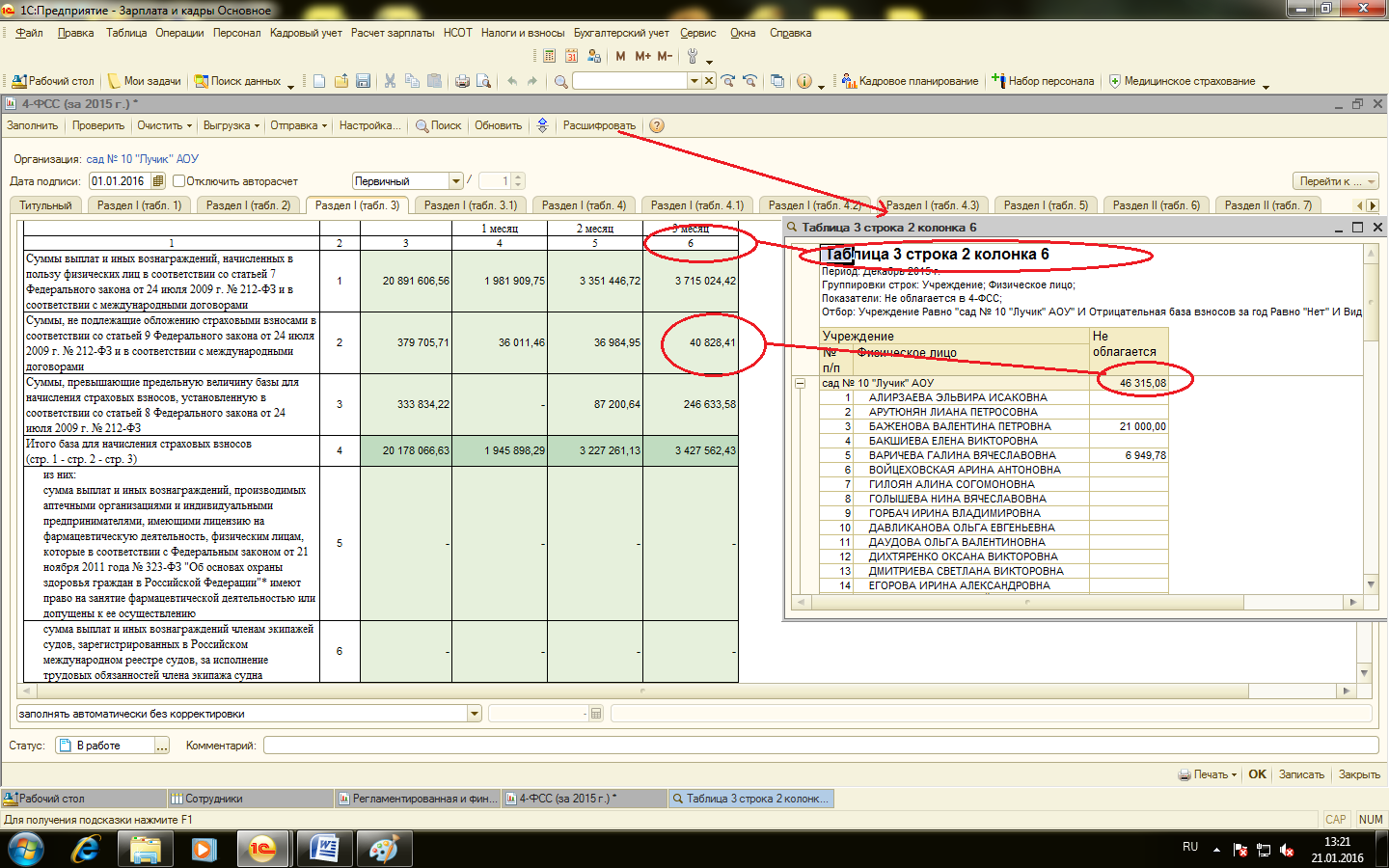Screen dimensions: 1389x868
Task: Click the cut (scissors) icon
Action: [390, 81]
